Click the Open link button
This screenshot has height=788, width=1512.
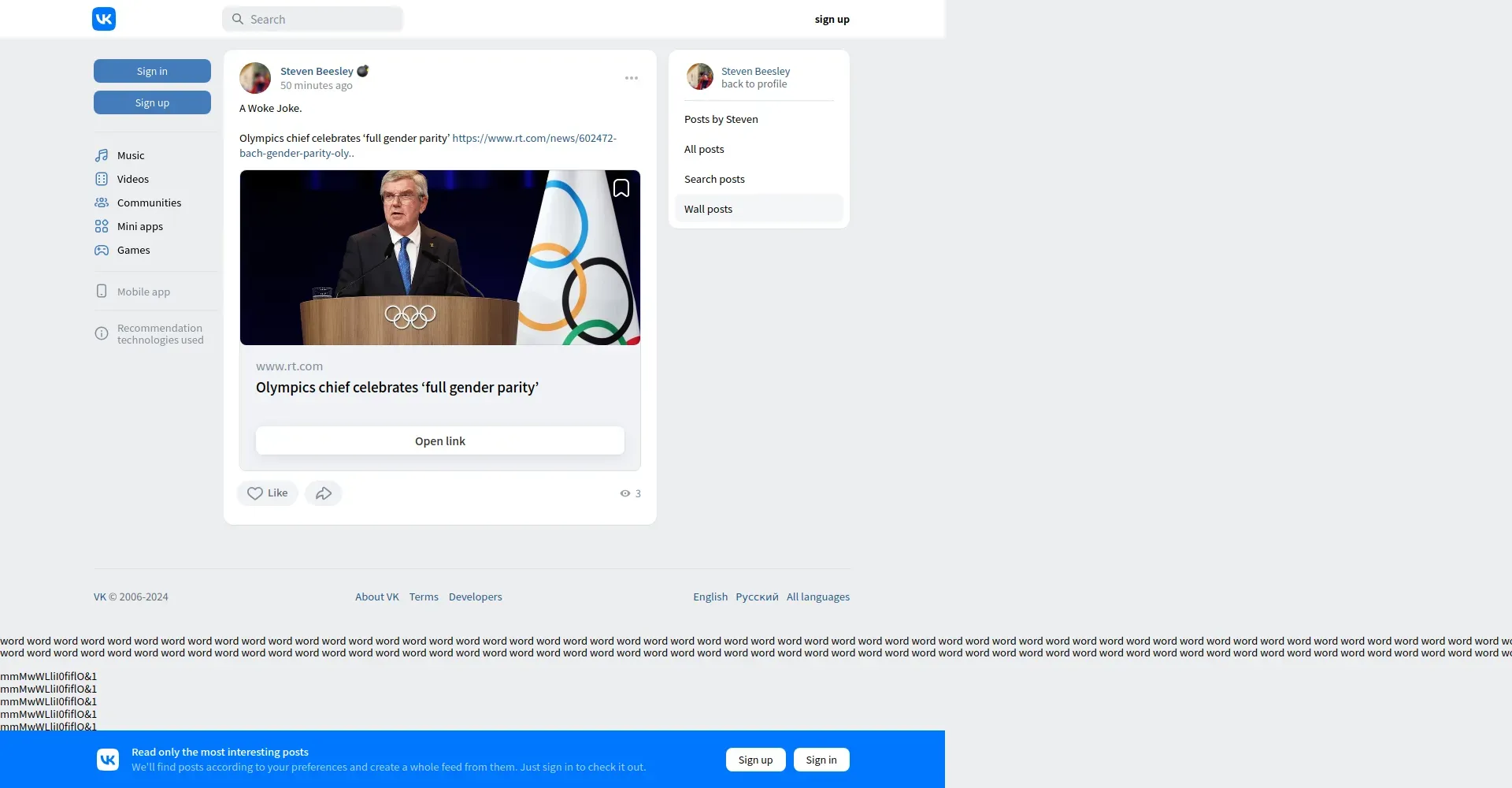(440, 441)
